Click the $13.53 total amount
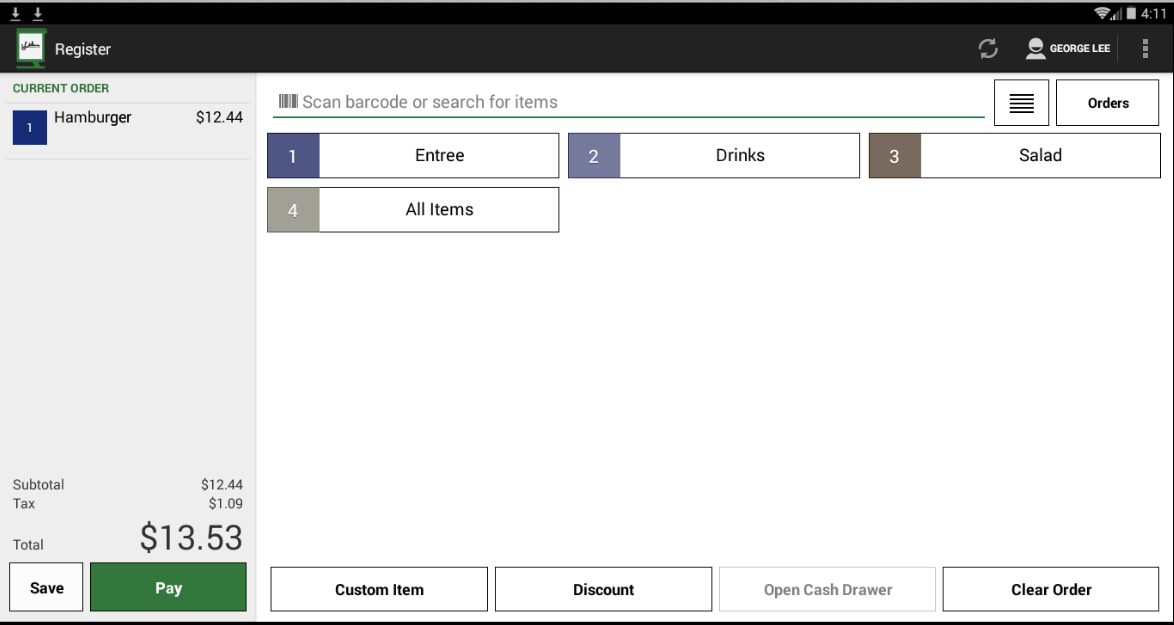Viewport: 1174px width, 625px height. pos(192,538)
